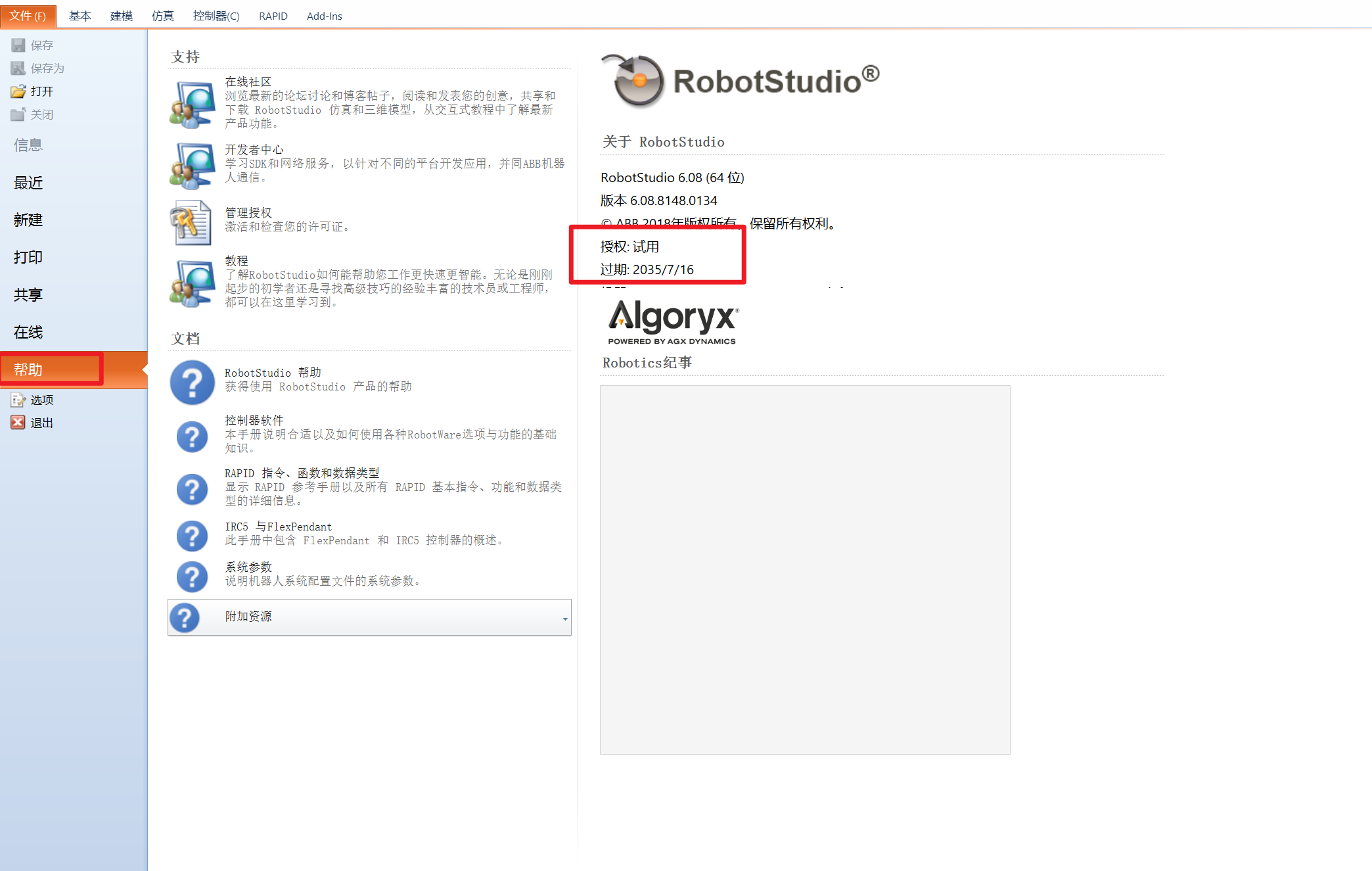Click the RobotStudio logo icon

click(x=634, y=81)
